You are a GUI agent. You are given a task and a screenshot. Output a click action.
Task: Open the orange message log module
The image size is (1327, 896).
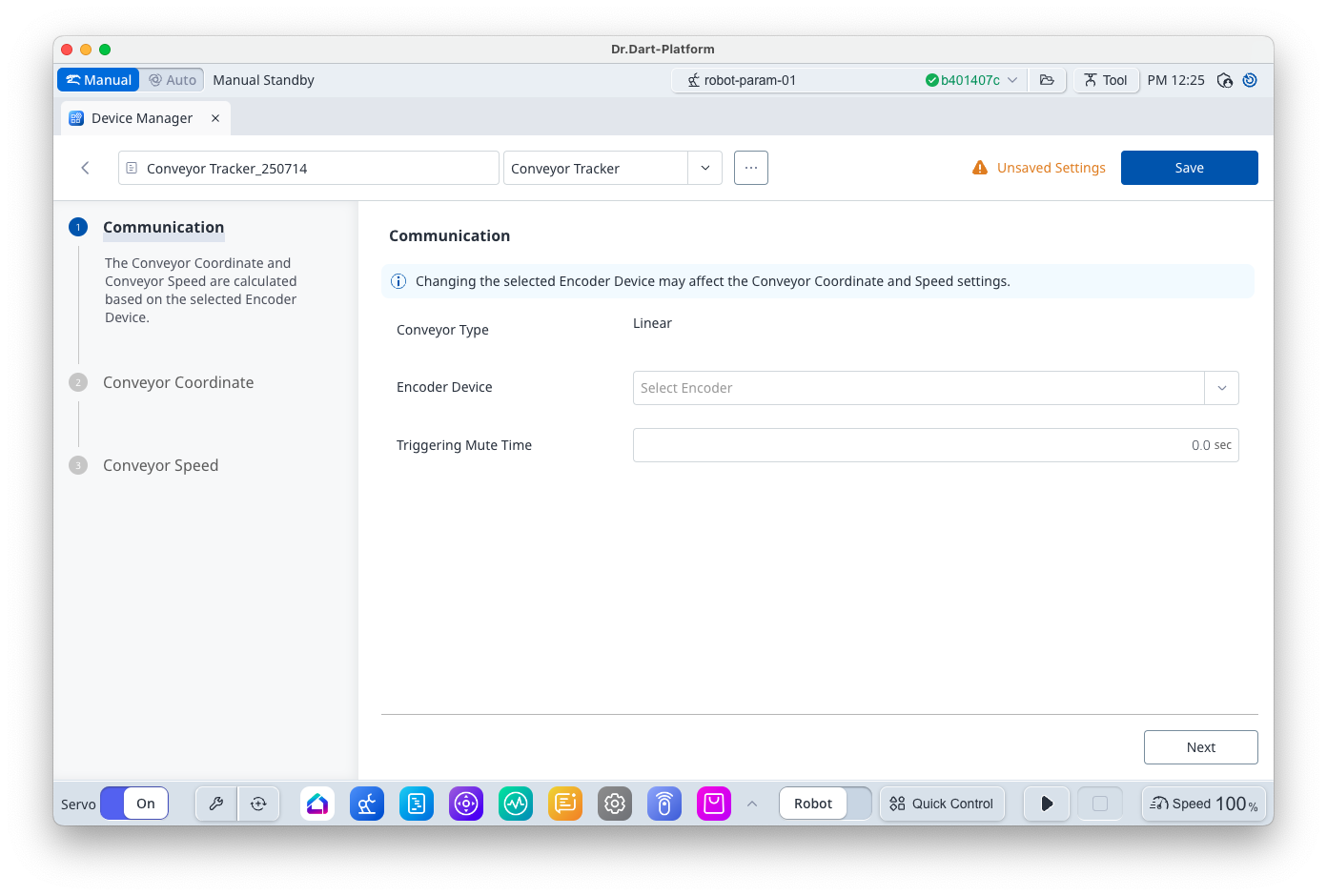(x=565, y=804)
